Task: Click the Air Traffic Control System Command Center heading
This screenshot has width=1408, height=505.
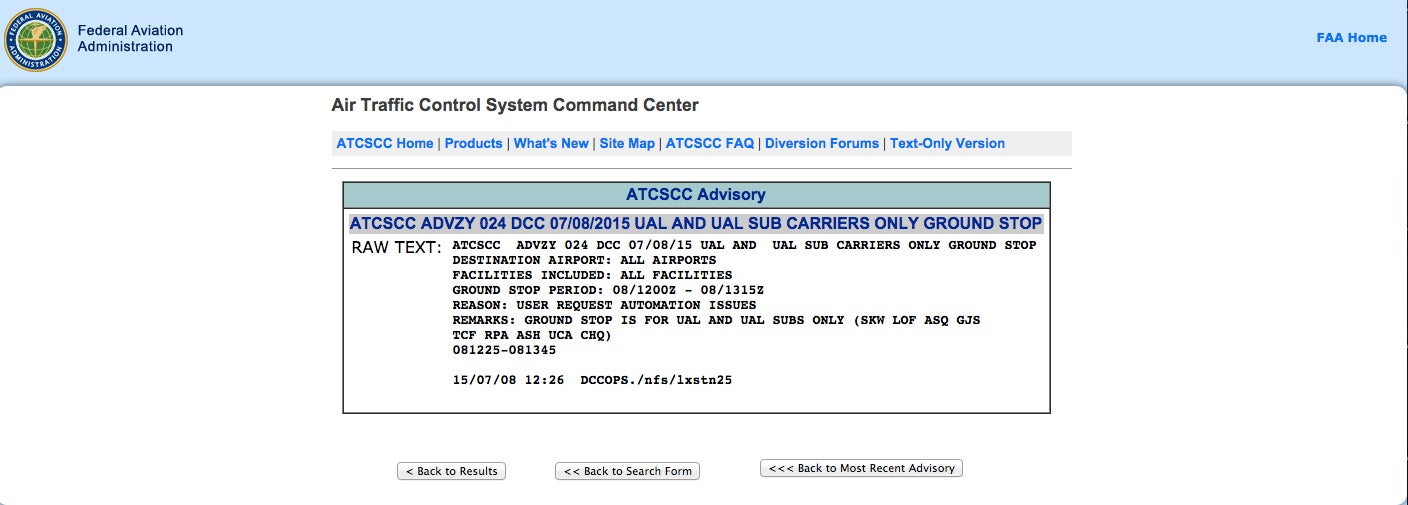Action: click(515, 105)
